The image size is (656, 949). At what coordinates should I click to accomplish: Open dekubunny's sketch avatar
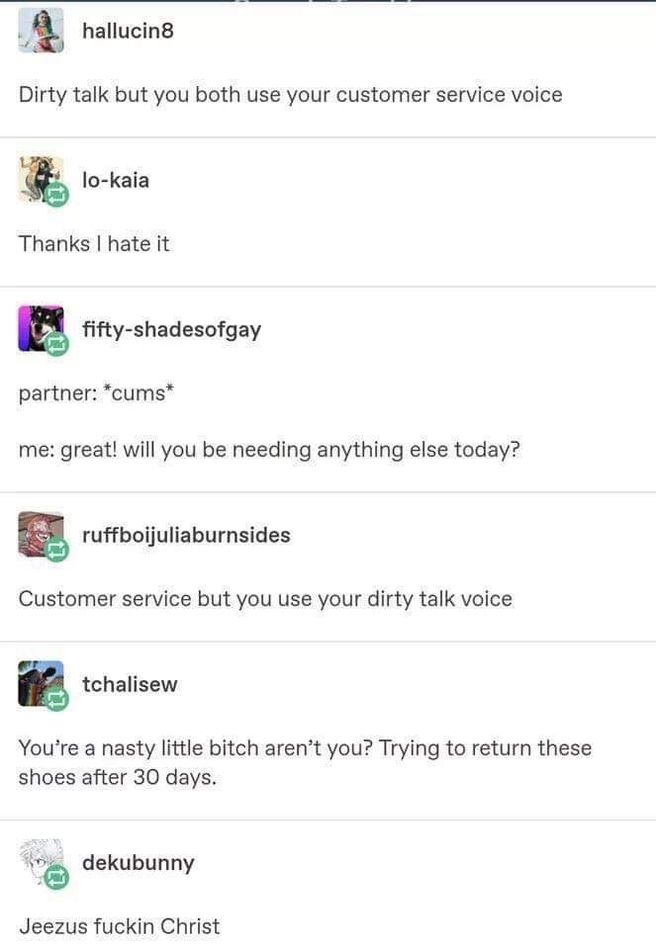(41, 862)
